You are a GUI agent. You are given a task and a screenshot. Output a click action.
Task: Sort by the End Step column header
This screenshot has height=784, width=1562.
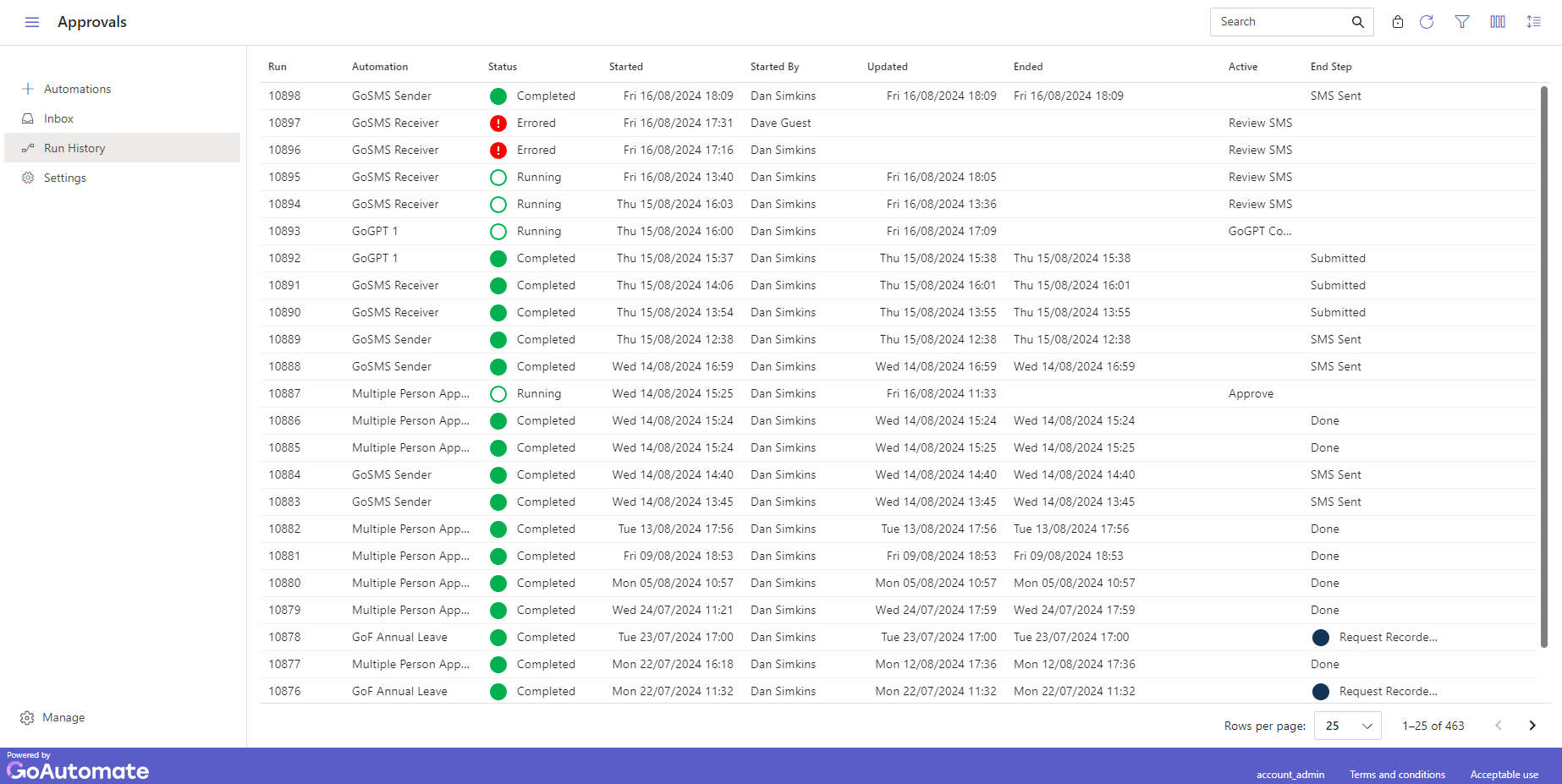click(x=1331, y=67)
